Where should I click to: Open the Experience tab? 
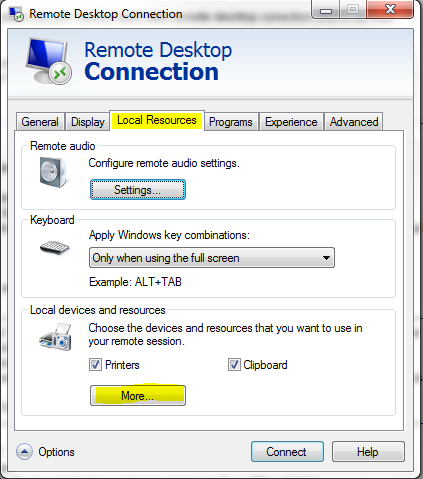[291, 122]
